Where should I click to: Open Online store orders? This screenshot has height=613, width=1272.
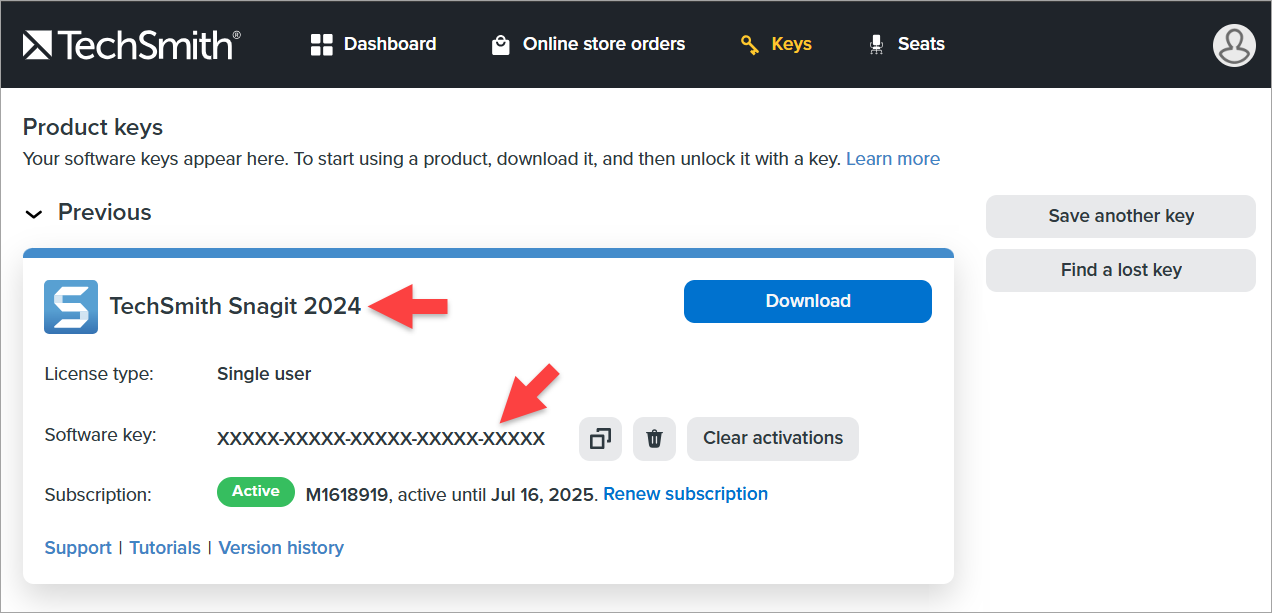[588, 44]
